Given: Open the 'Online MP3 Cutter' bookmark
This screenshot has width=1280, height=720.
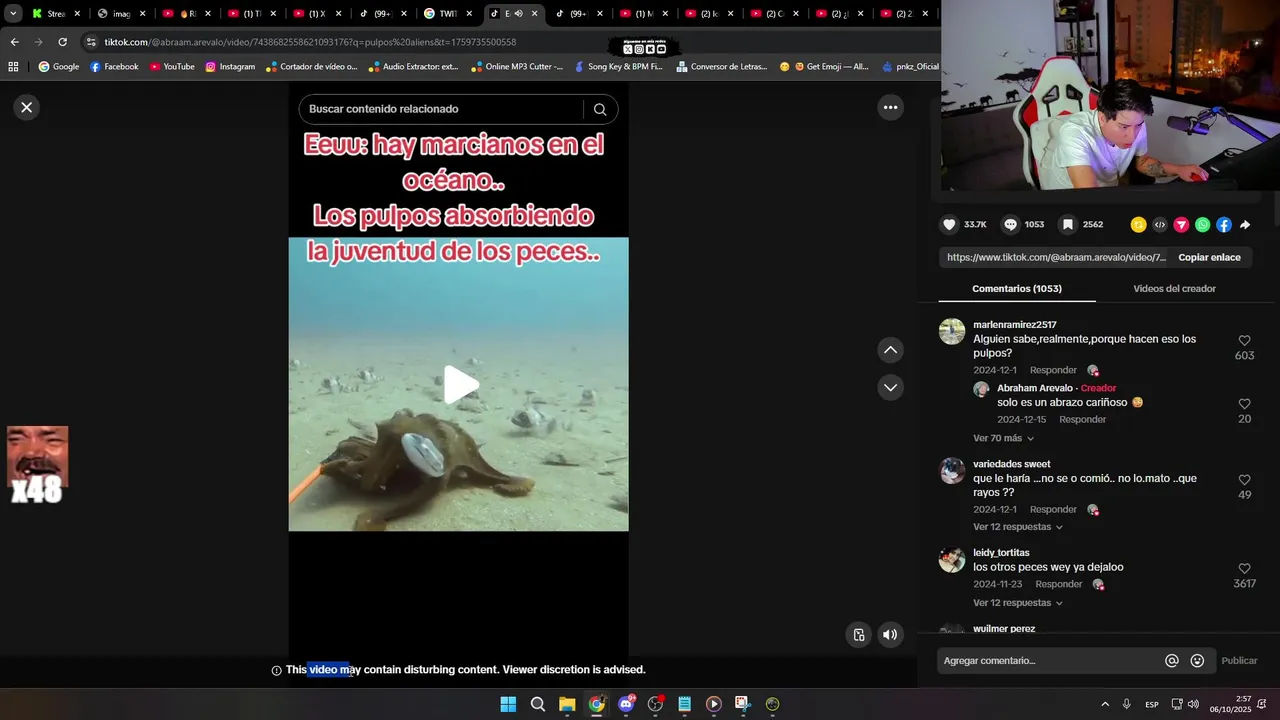Looking at the screenshot, I should pyautogui.click(x=517, y=67).
